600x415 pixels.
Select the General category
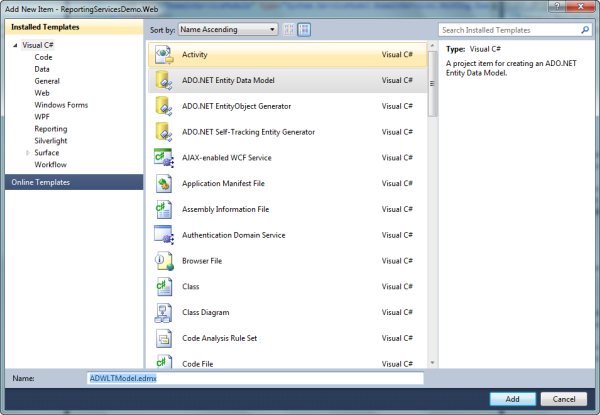pos(47,81)
